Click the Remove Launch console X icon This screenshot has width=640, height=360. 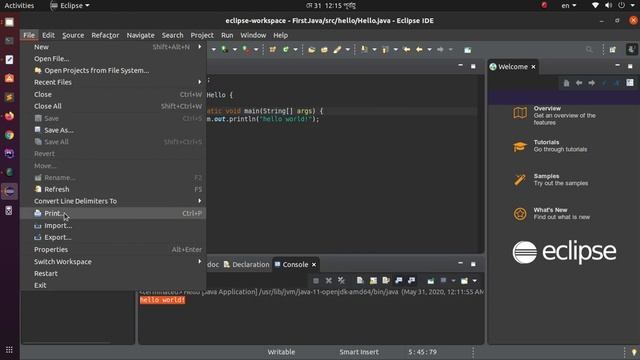pyautogui.click(x=329, y=280)
